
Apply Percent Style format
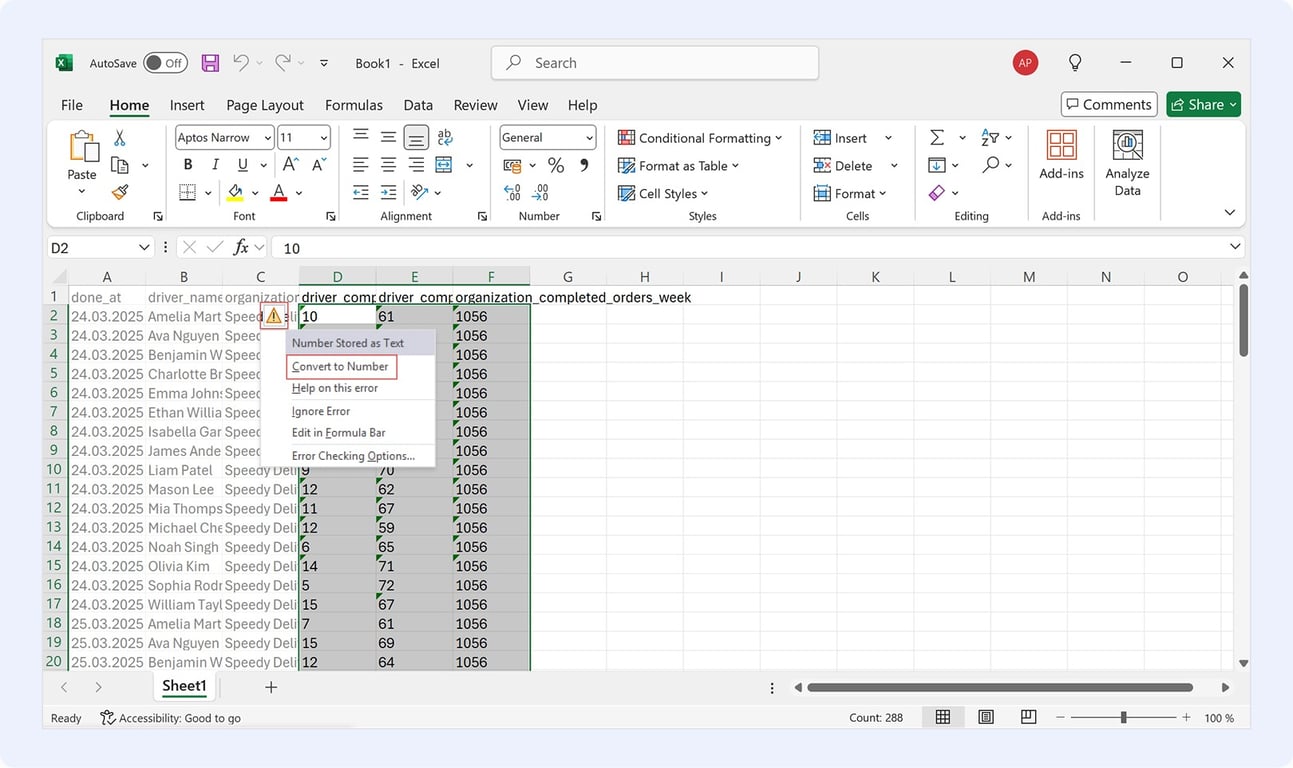pos(556,165)
